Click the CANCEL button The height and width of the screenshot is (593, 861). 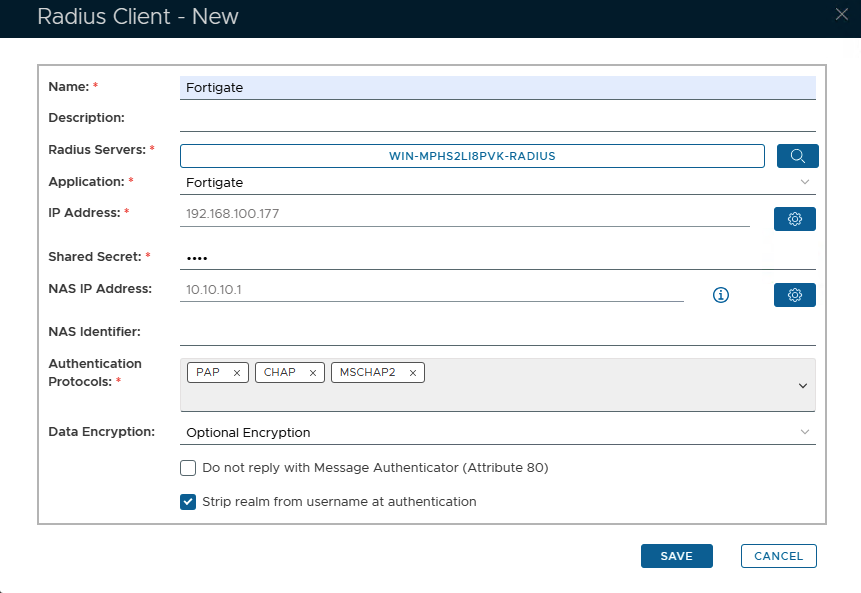[778, 556]
